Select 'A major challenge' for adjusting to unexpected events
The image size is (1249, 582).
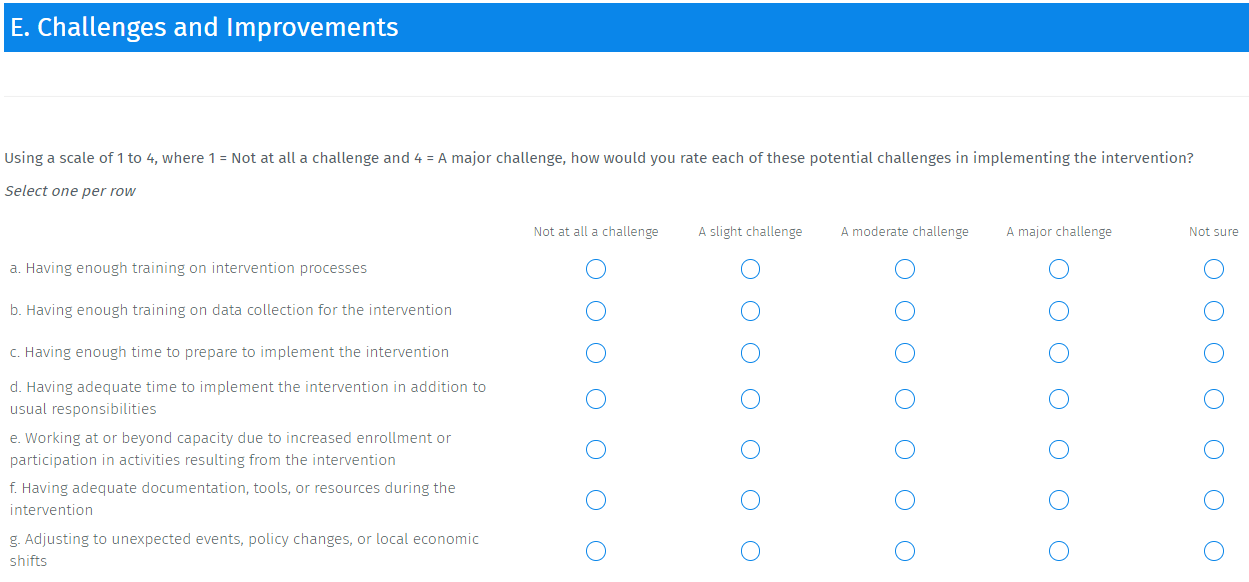pos(1059,551)
